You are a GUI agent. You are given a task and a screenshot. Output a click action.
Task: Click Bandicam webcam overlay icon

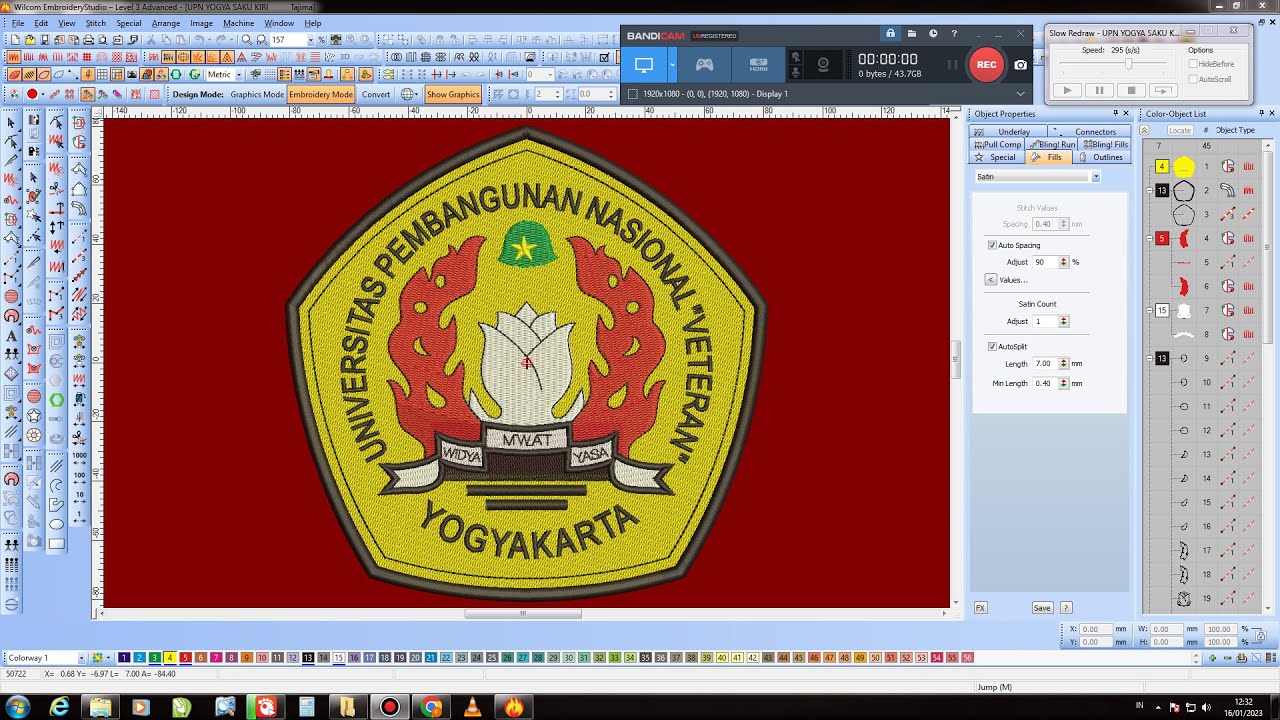823,64
